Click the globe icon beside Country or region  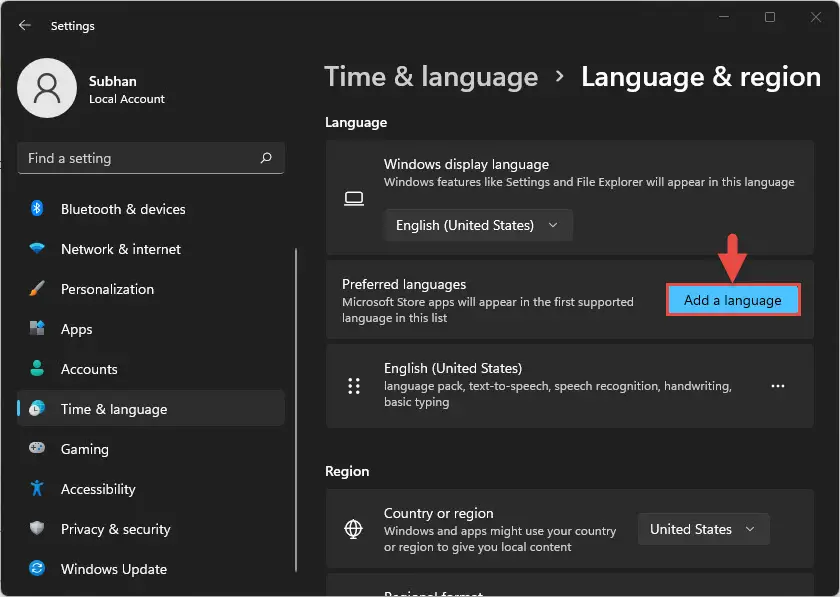pyautogui.click(x=354, y=529)
